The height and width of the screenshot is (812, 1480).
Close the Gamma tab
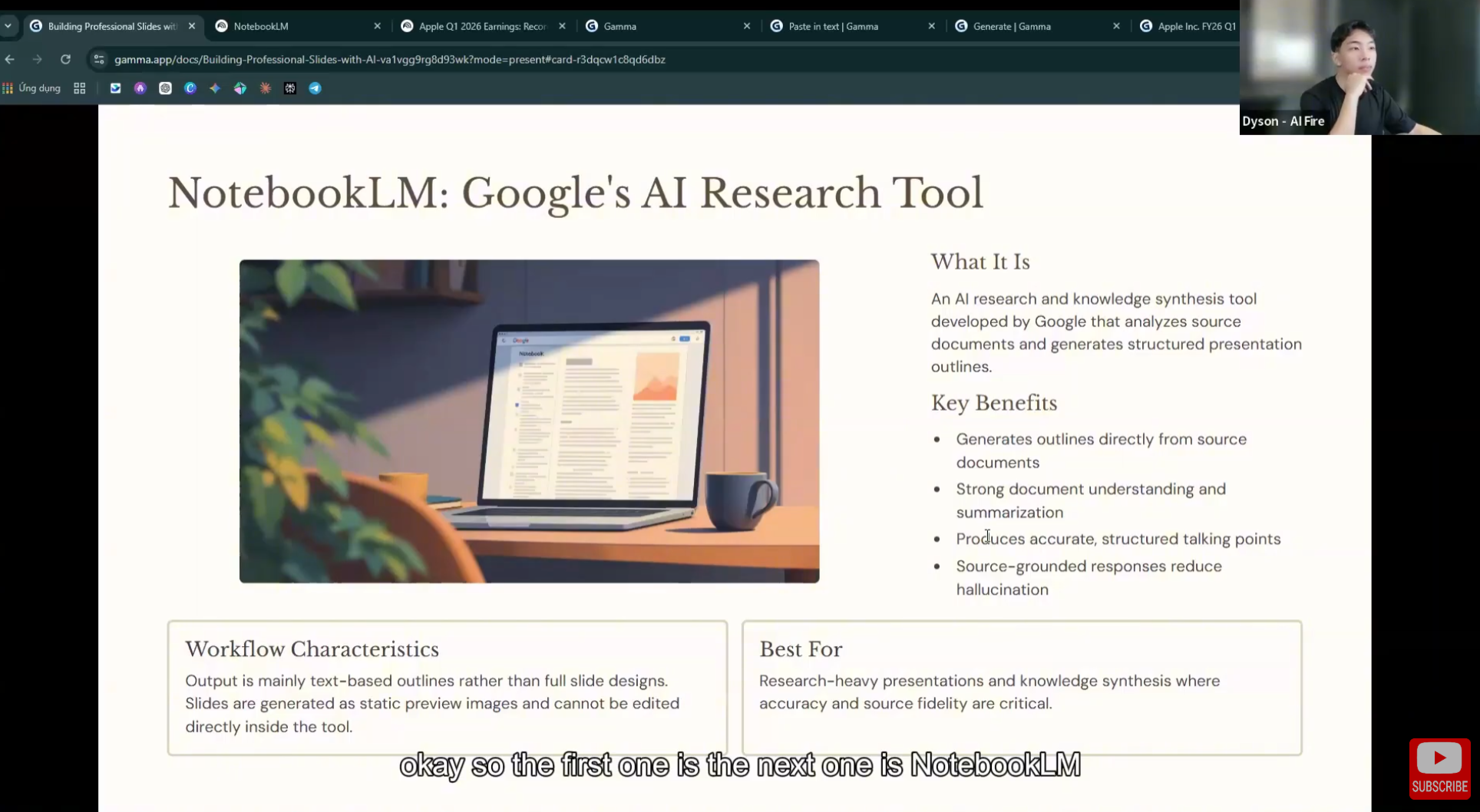click(x=746, y=25)
